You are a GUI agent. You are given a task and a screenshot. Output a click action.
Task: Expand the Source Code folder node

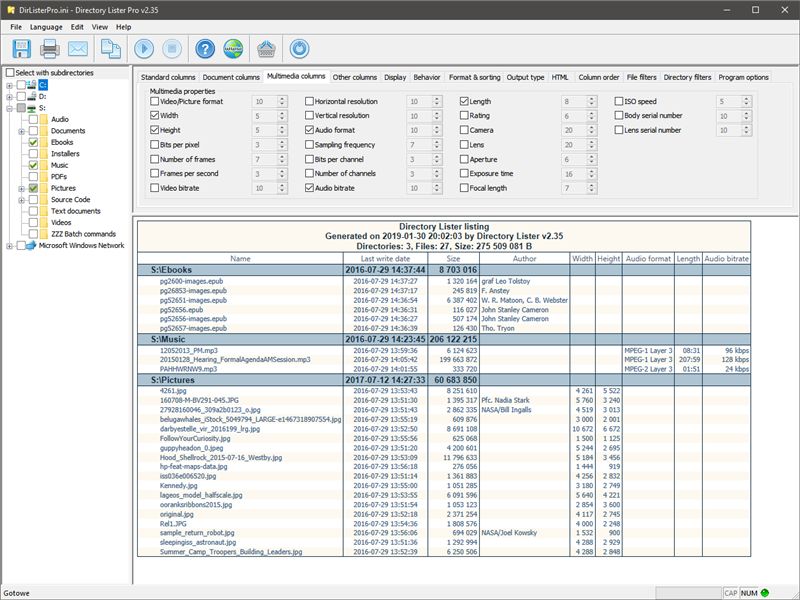(21, 200)
